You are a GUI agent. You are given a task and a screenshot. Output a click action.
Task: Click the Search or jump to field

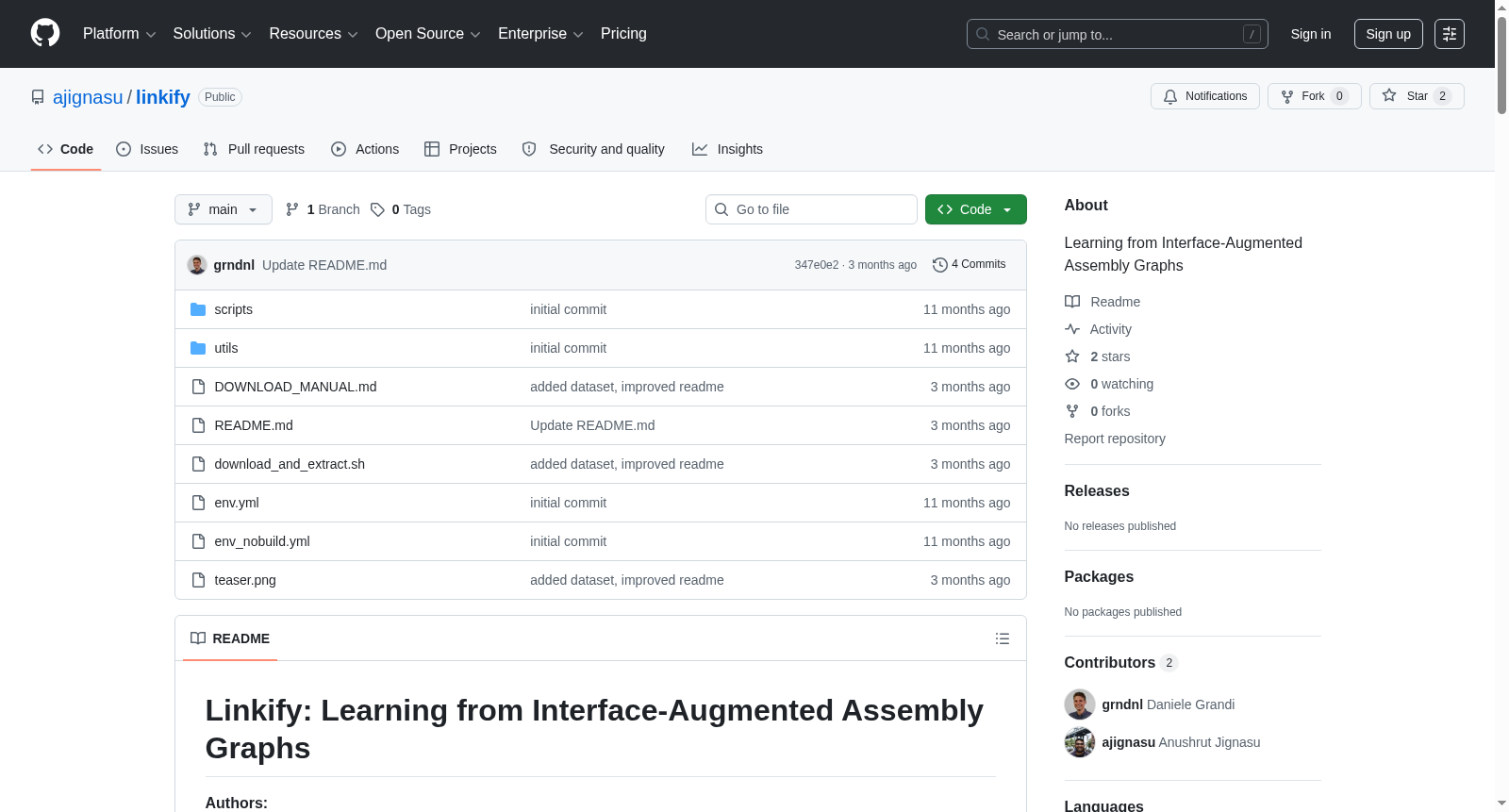click(x=1118, y=34)
